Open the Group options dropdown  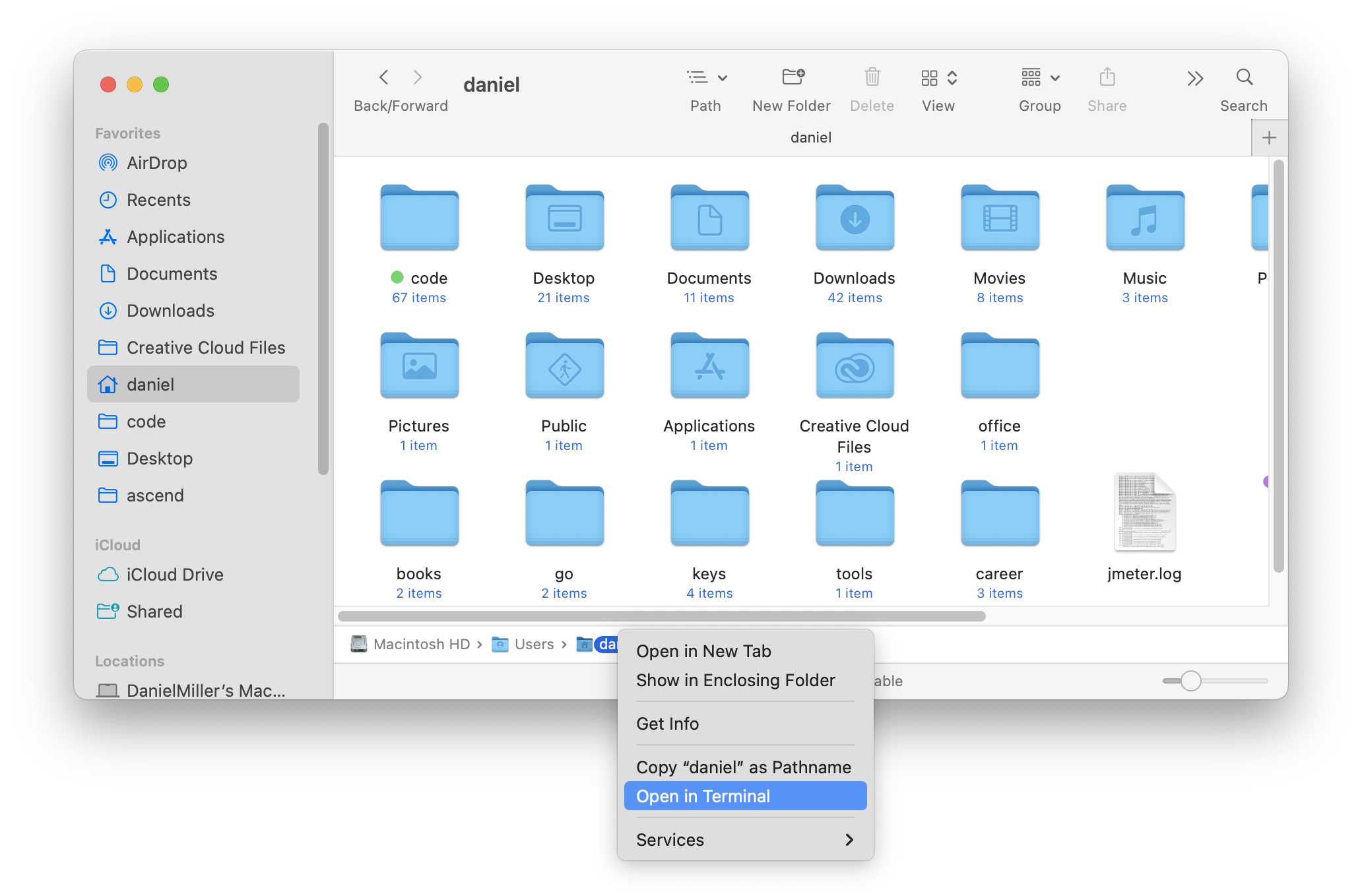(1040, 78)
